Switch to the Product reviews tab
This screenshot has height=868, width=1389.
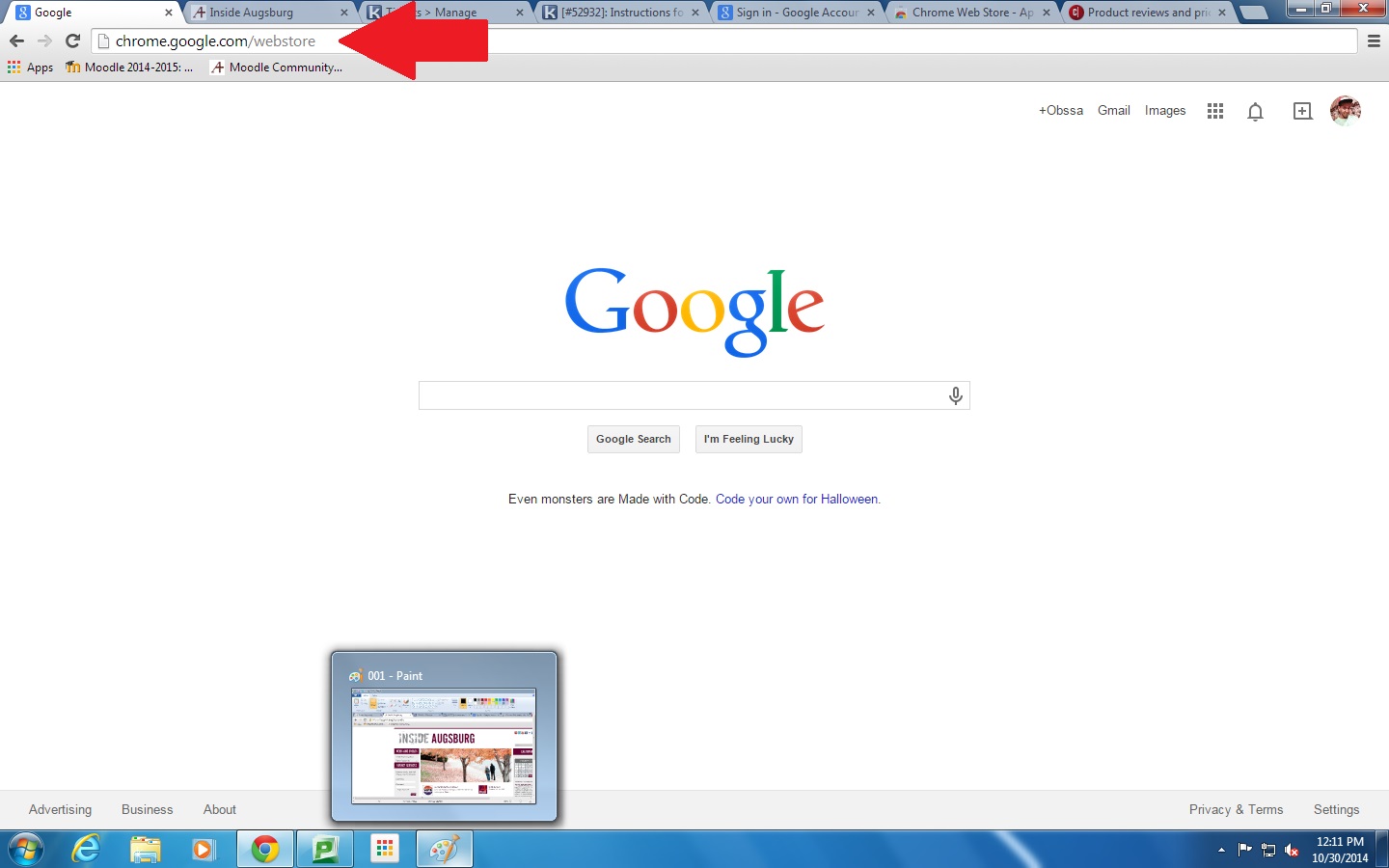tap(1147, 13)
